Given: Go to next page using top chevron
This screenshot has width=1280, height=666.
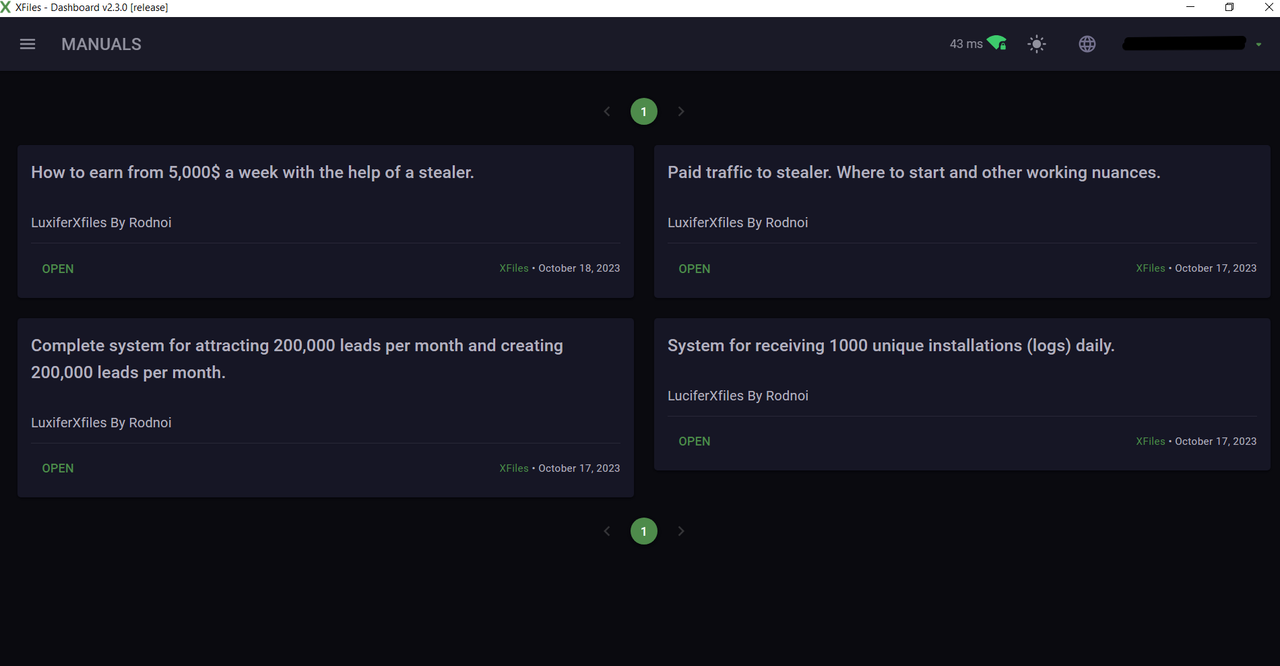Looking at the screenshot, I should click(681, 111).
